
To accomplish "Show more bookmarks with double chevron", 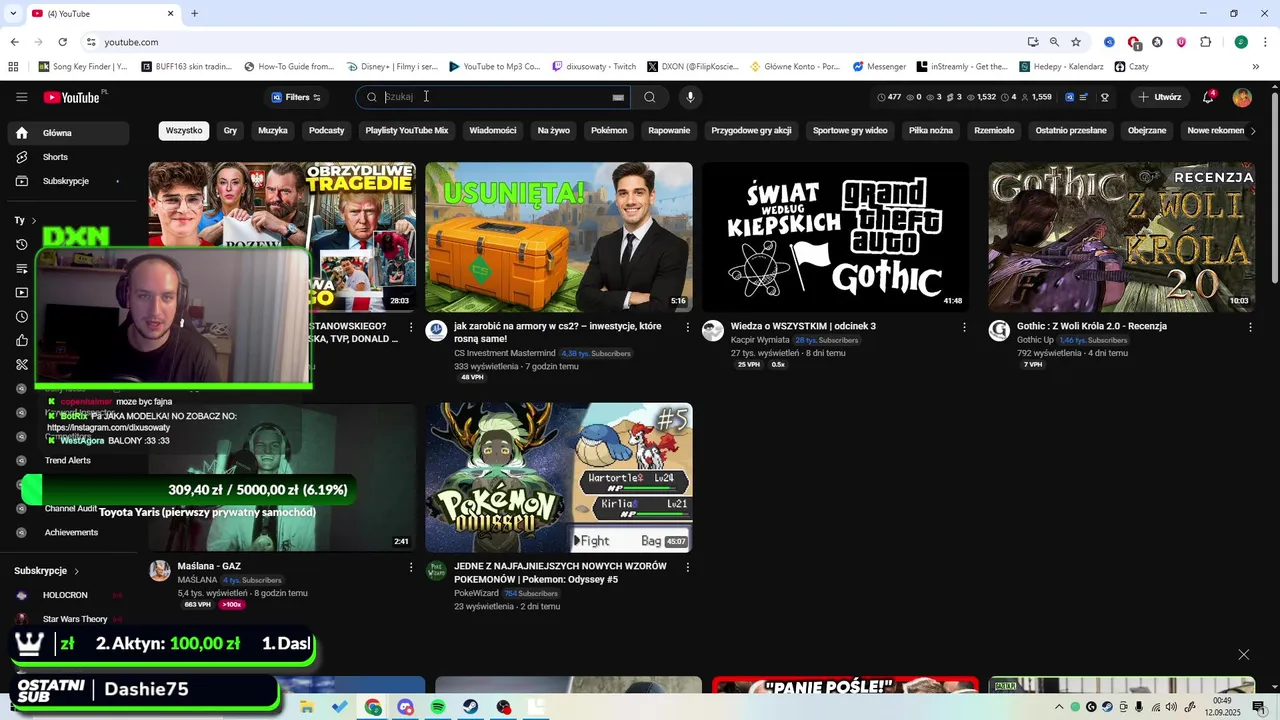I will (1255, 67).
